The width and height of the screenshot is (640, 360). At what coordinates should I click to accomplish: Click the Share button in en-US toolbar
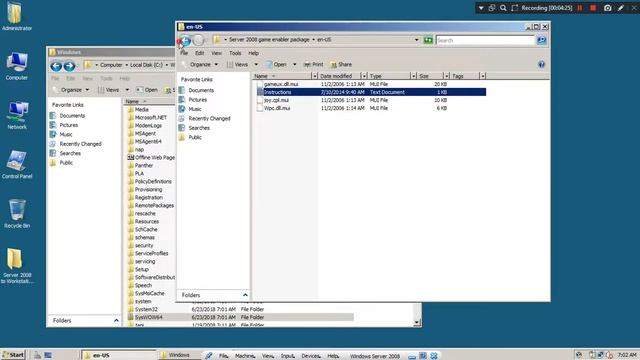point(341,64)
